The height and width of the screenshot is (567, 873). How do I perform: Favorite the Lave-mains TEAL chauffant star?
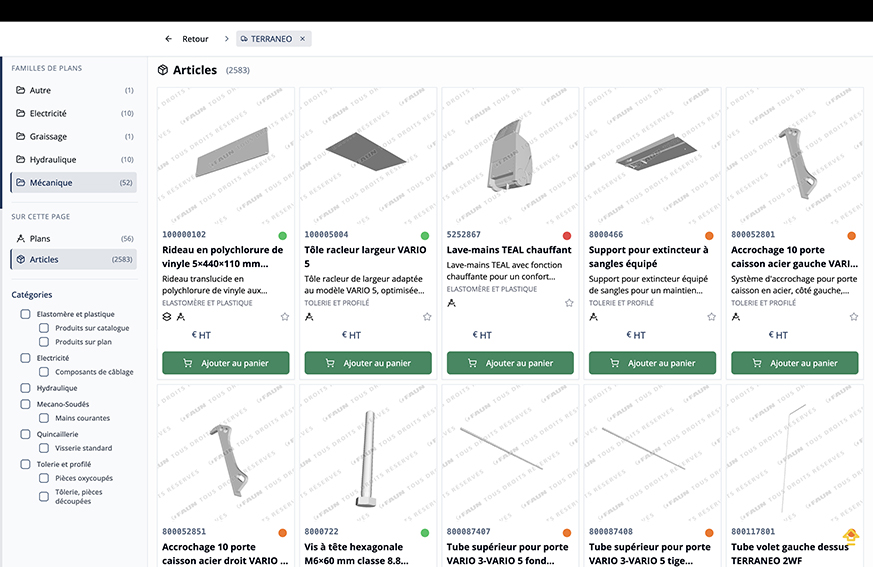tap(569, 303)
